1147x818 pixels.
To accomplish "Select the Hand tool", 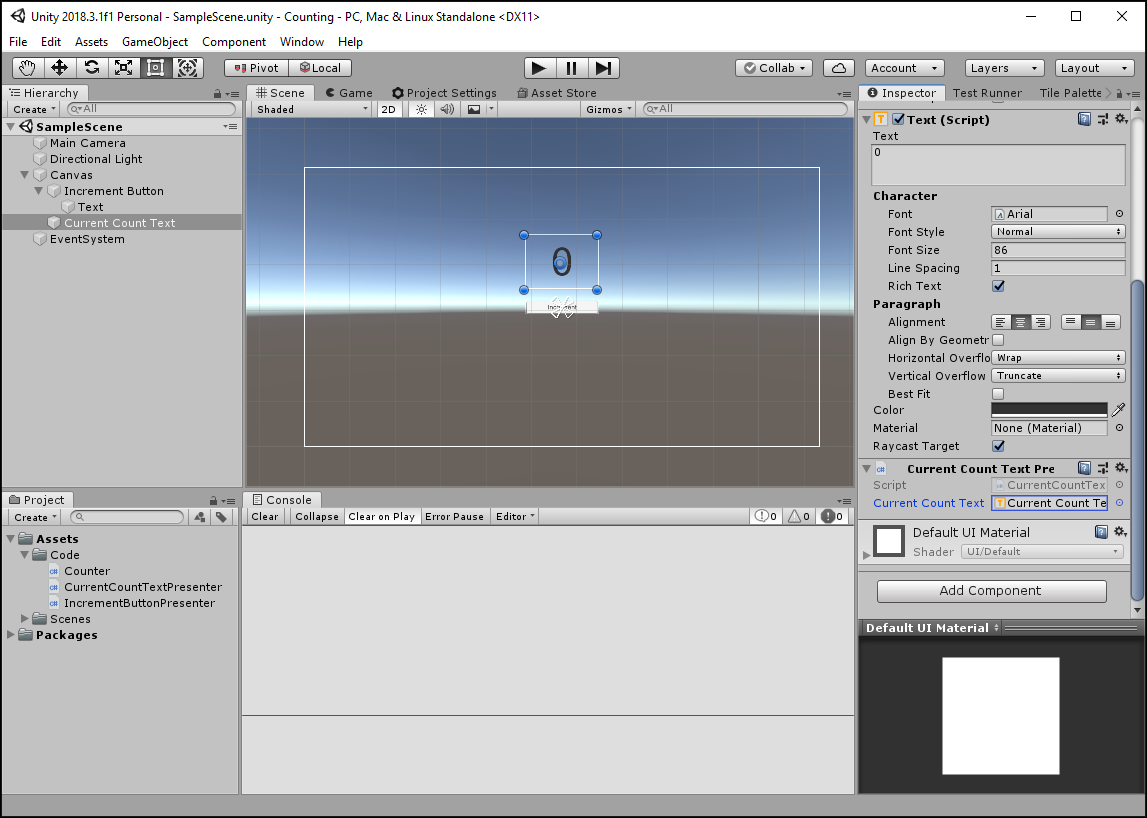I will (x=27, y=68).
